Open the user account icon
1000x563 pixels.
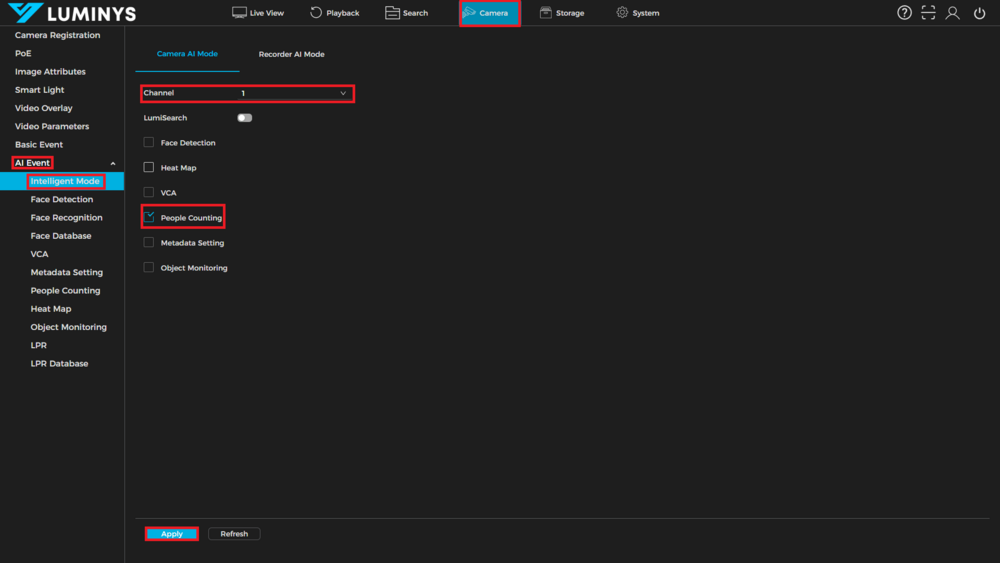coord(953,13)
